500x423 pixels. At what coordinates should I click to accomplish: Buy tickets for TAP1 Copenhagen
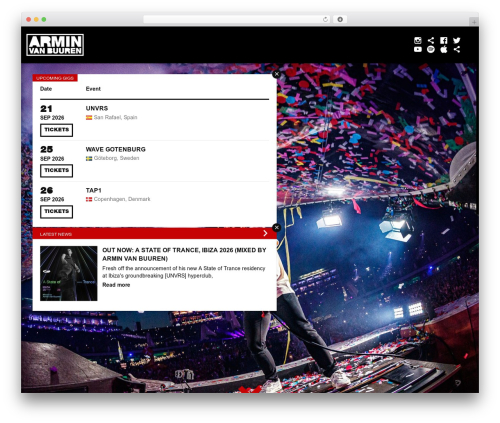click(56, 212)
